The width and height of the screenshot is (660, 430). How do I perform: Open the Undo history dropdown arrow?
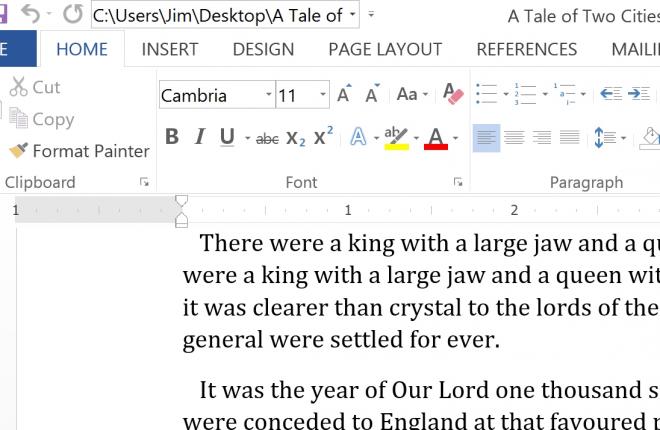point(50,14)
